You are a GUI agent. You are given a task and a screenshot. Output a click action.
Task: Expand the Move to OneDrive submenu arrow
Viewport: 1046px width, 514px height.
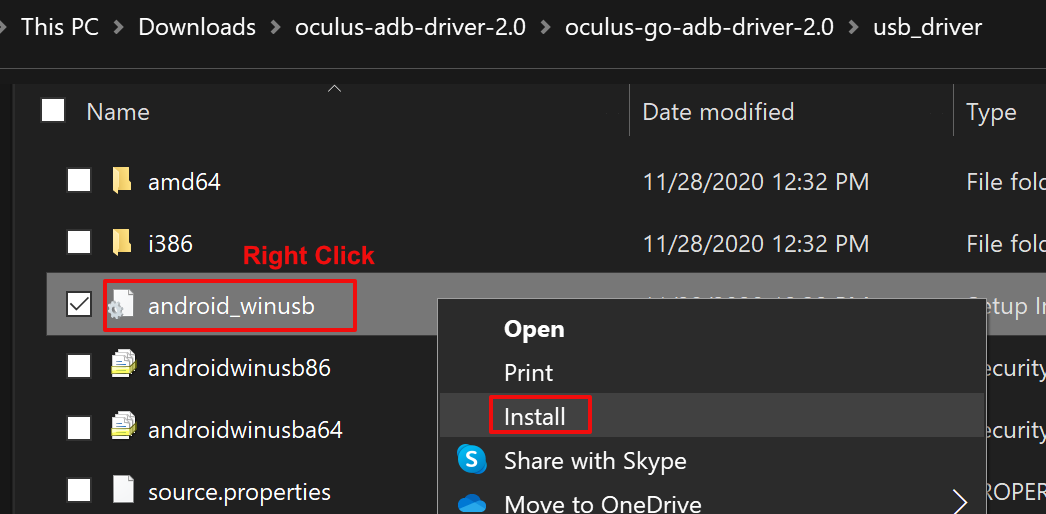click(960, 500)
